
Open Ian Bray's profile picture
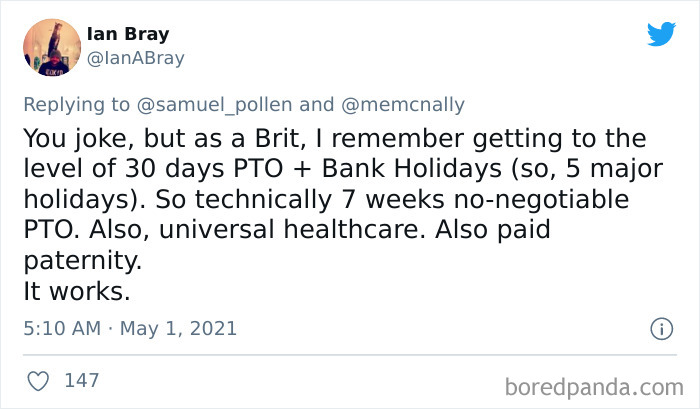51,46
